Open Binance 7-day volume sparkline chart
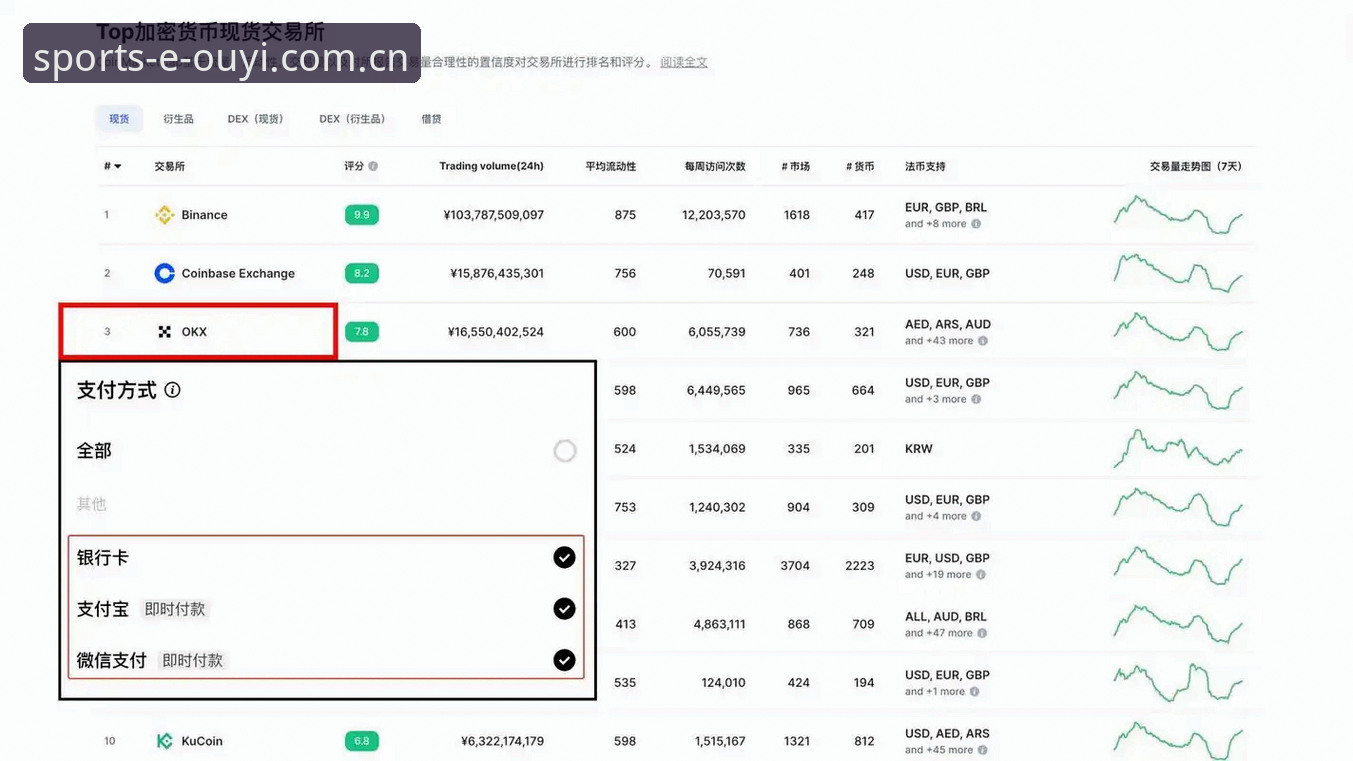 pyautogui.click(x=1178, y=215)
